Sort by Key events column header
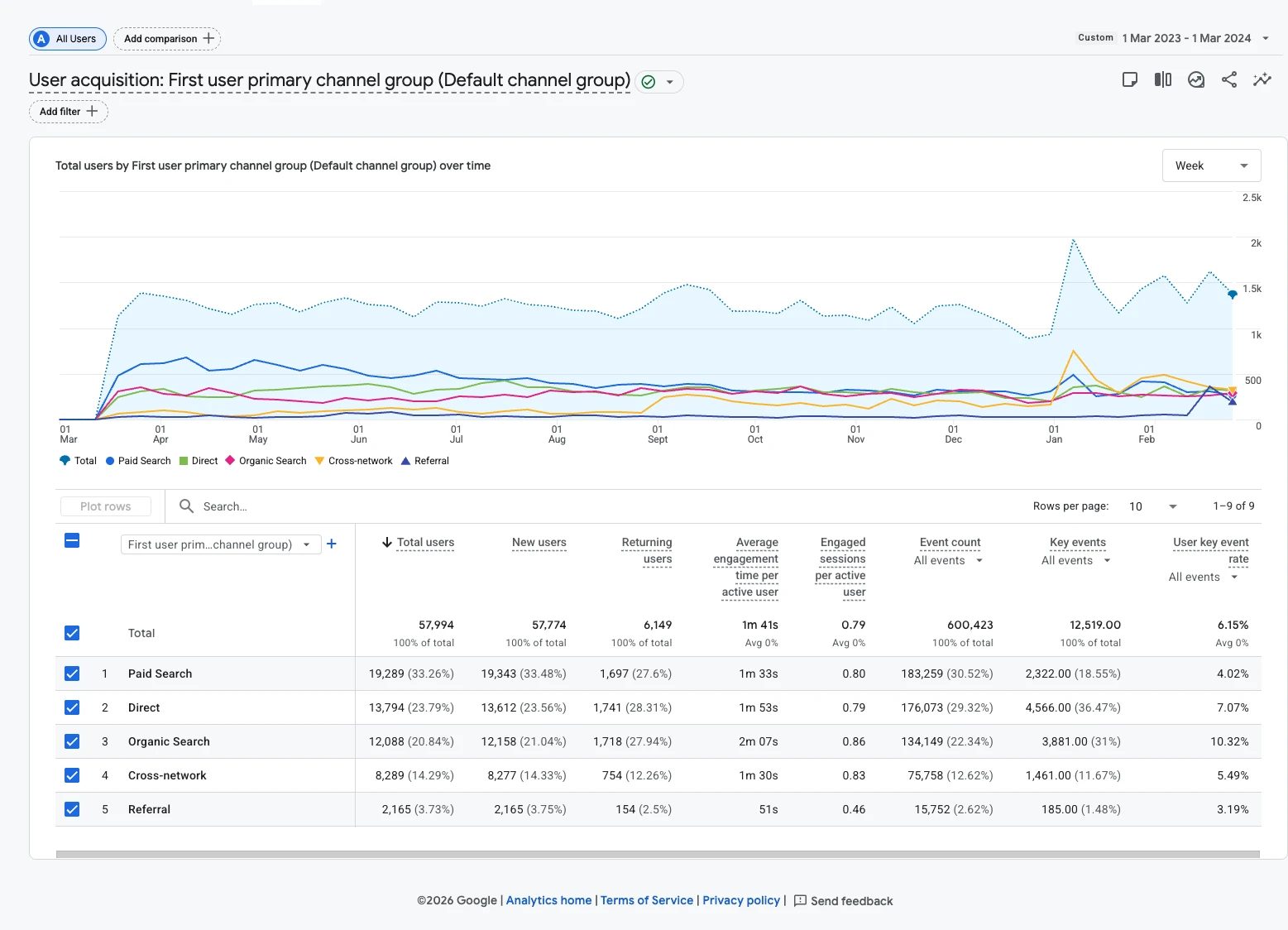The width and height of the screenshot is (1288, 930). tap(1078, 543)
